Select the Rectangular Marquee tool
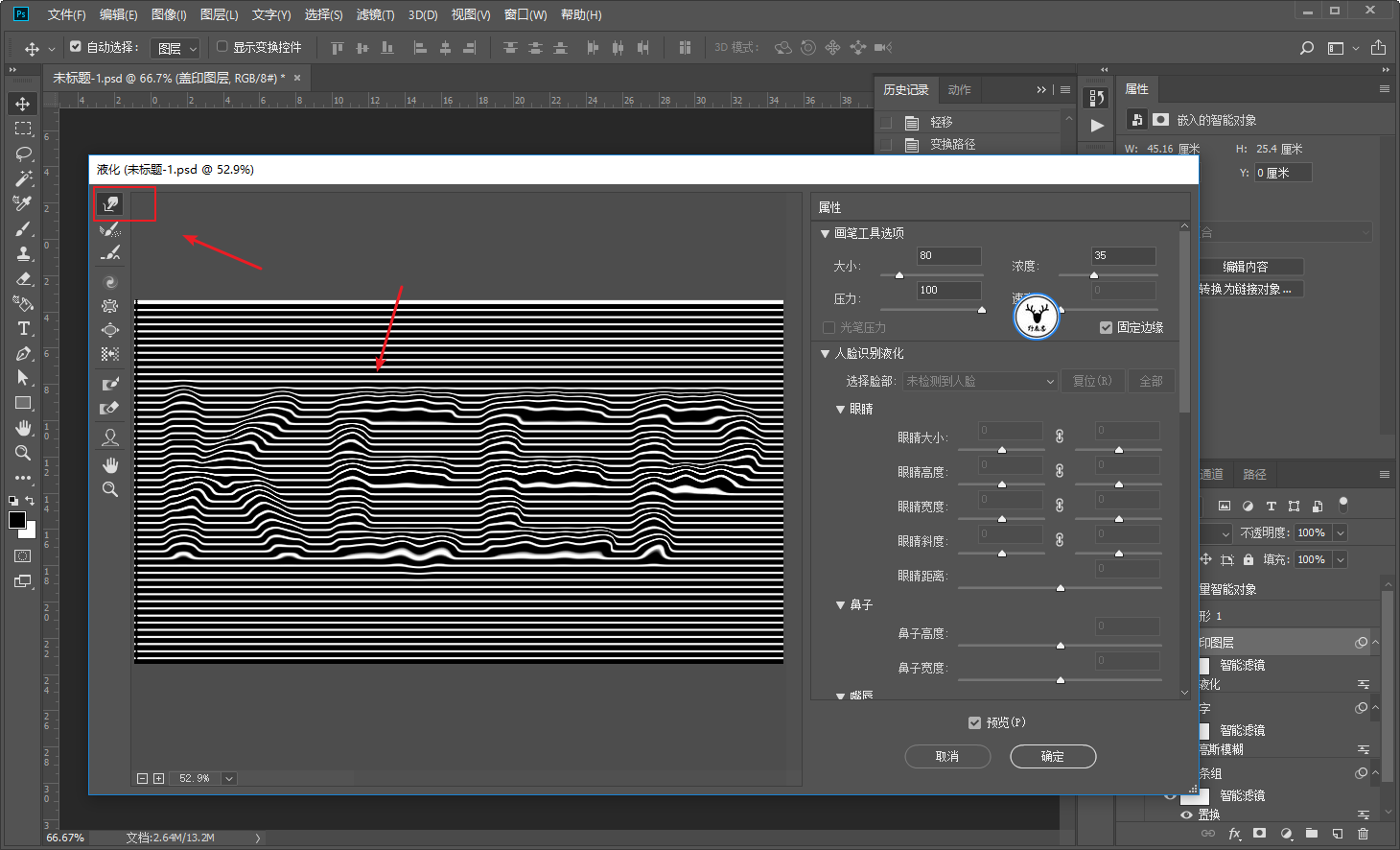1400x850 pixels. [x=23, y=129]
